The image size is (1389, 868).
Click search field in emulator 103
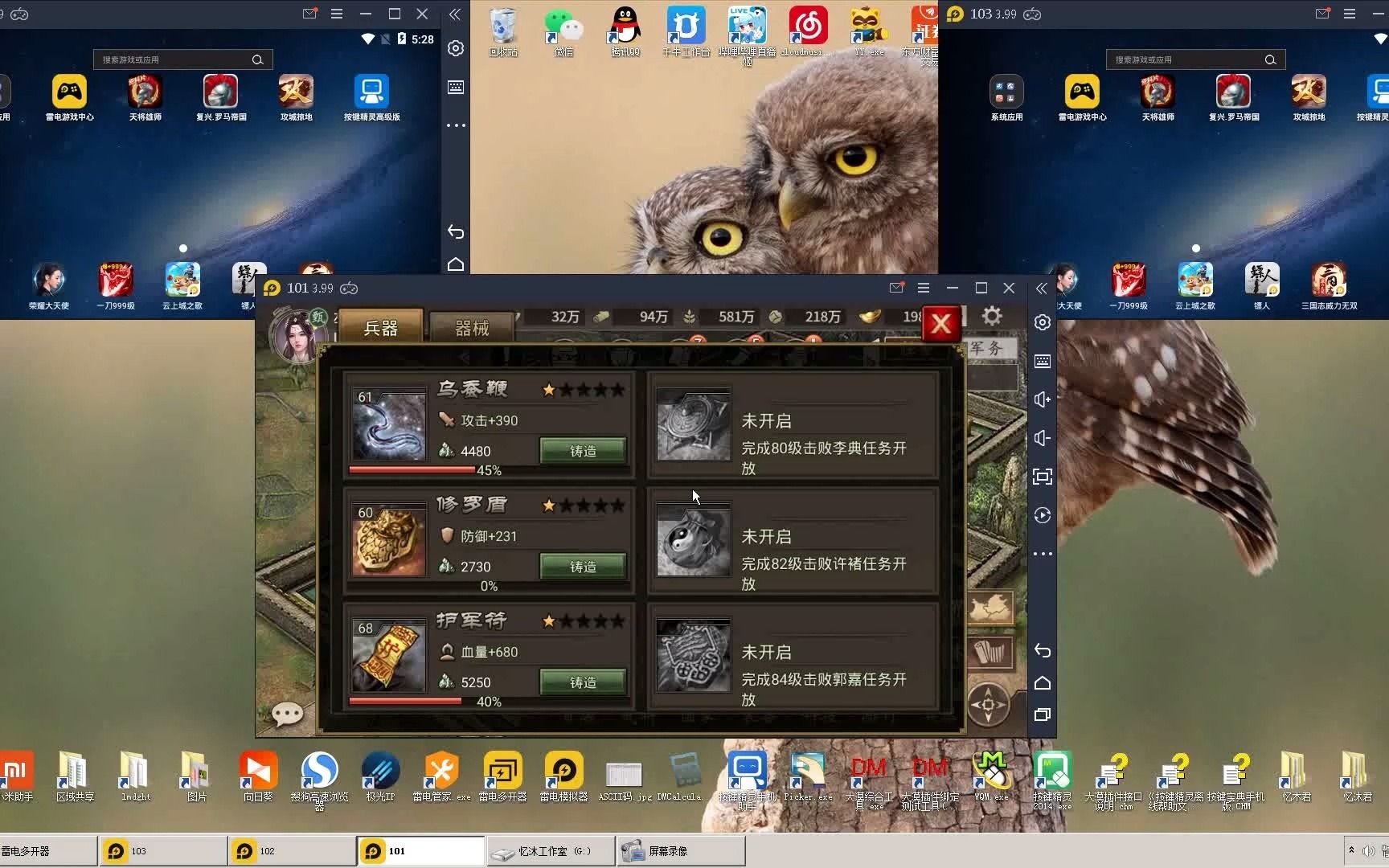click(1196, 59)
